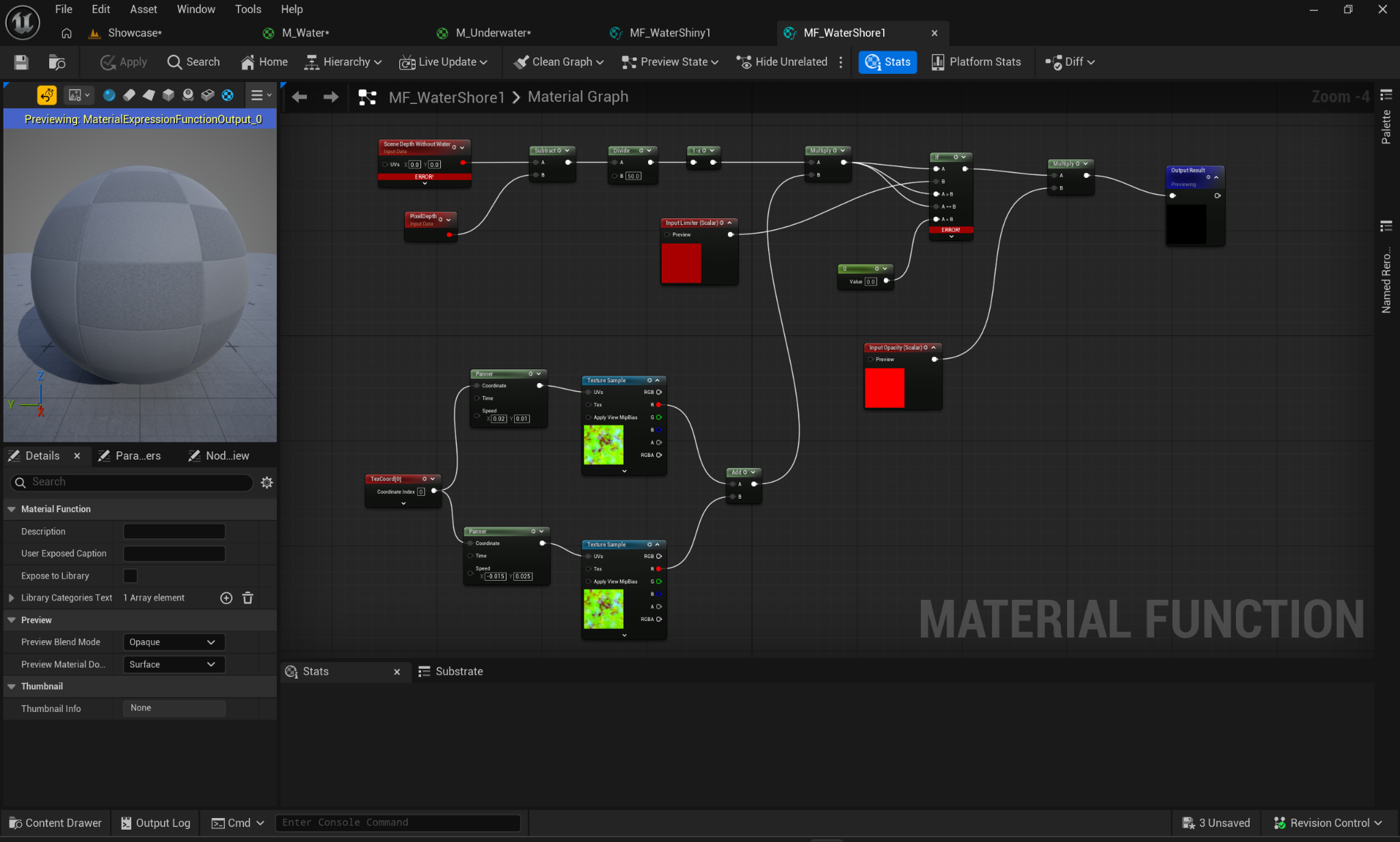Remove all Library Categories Text elements
The image size is (1400, 842).
[x=248, y=598]
